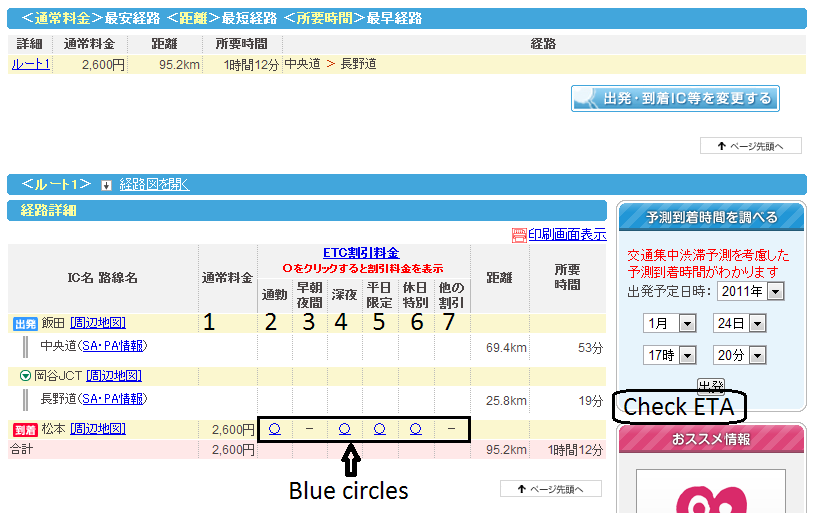Open 周辺地図 for 岡谷JCT

click(x=114, y=375)
